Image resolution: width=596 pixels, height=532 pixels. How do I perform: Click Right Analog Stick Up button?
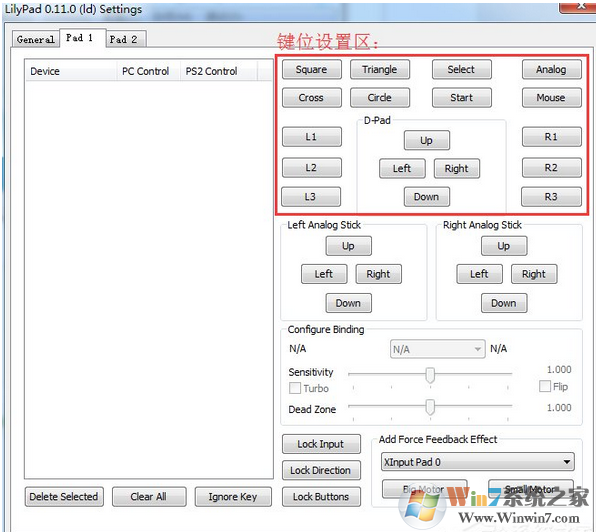coord(504,246)
